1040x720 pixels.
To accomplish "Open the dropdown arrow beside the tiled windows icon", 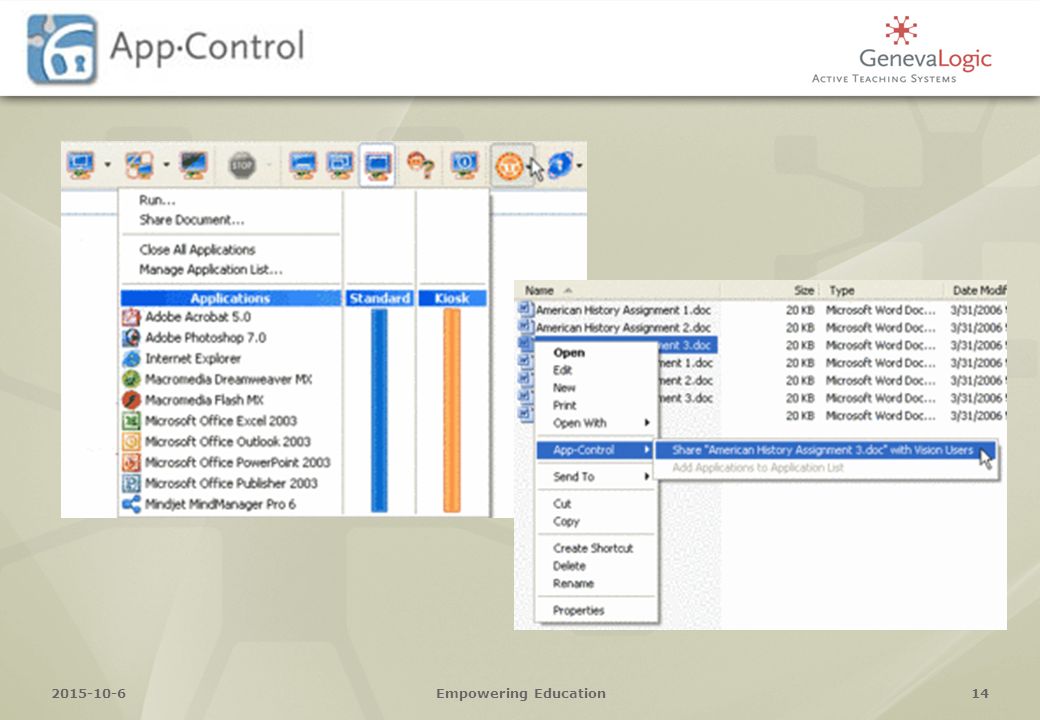I will point(166,164).
